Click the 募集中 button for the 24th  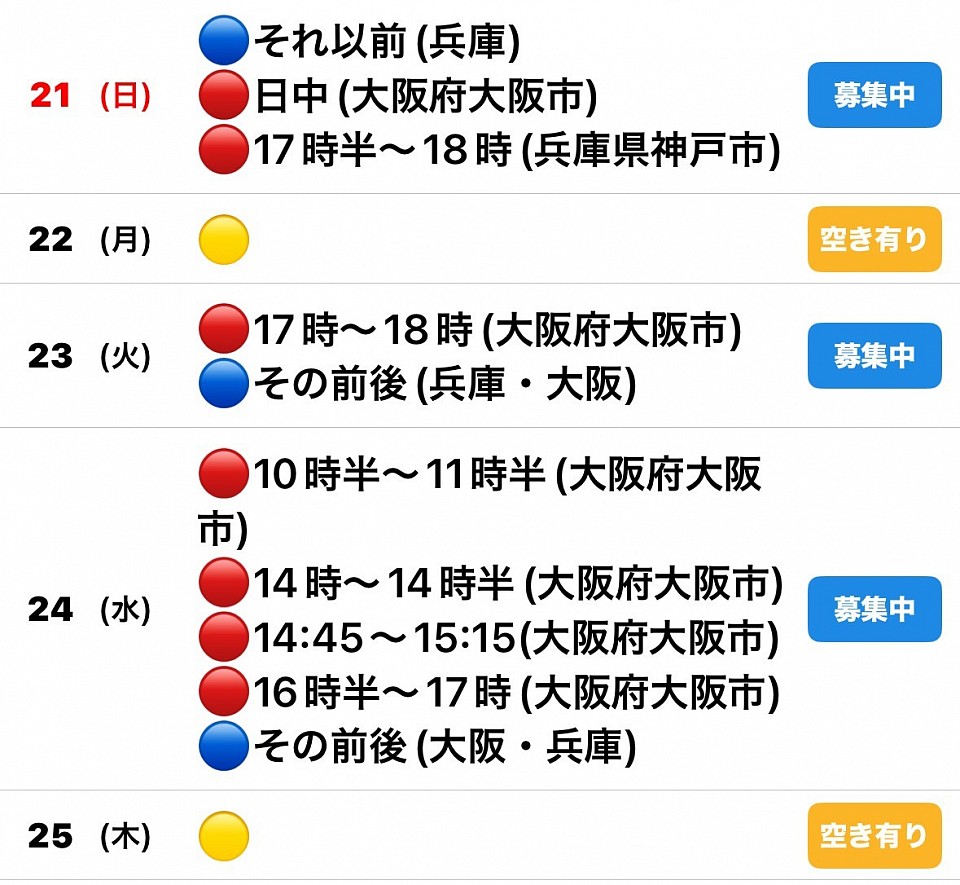point(874,608)
